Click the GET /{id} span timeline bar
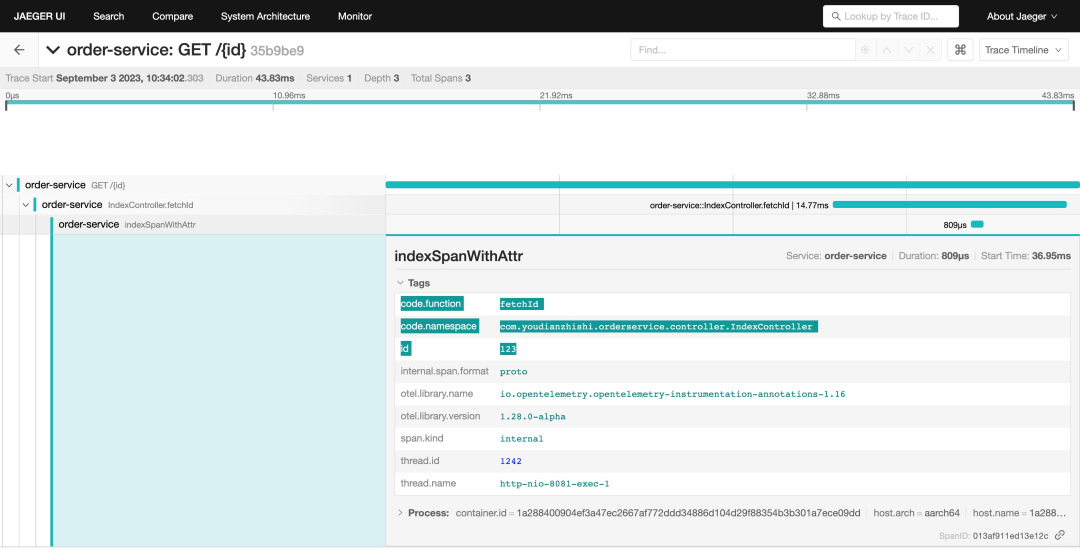Image resolution: width=1080 pixels, height=550 pixels. pos(732,184)
